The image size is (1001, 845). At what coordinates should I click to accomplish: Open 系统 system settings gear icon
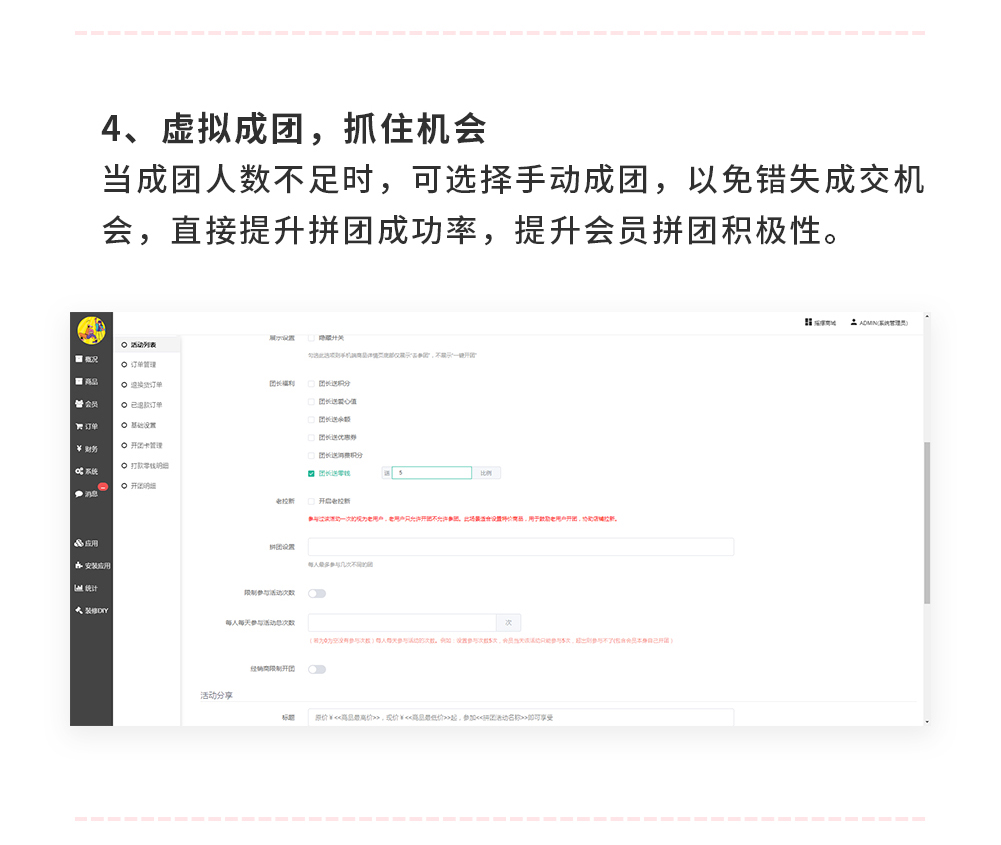click(x=79, y=471)
